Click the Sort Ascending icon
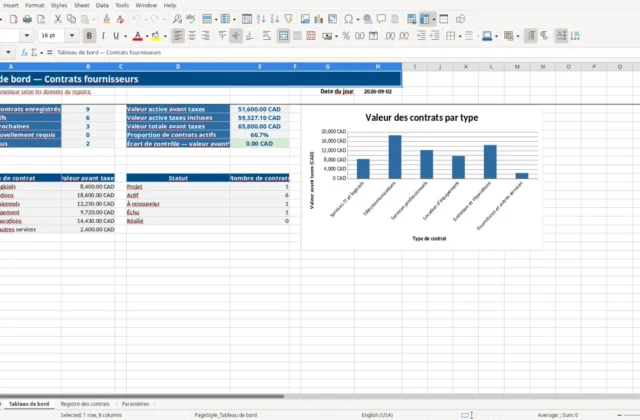 pos(261,19)
